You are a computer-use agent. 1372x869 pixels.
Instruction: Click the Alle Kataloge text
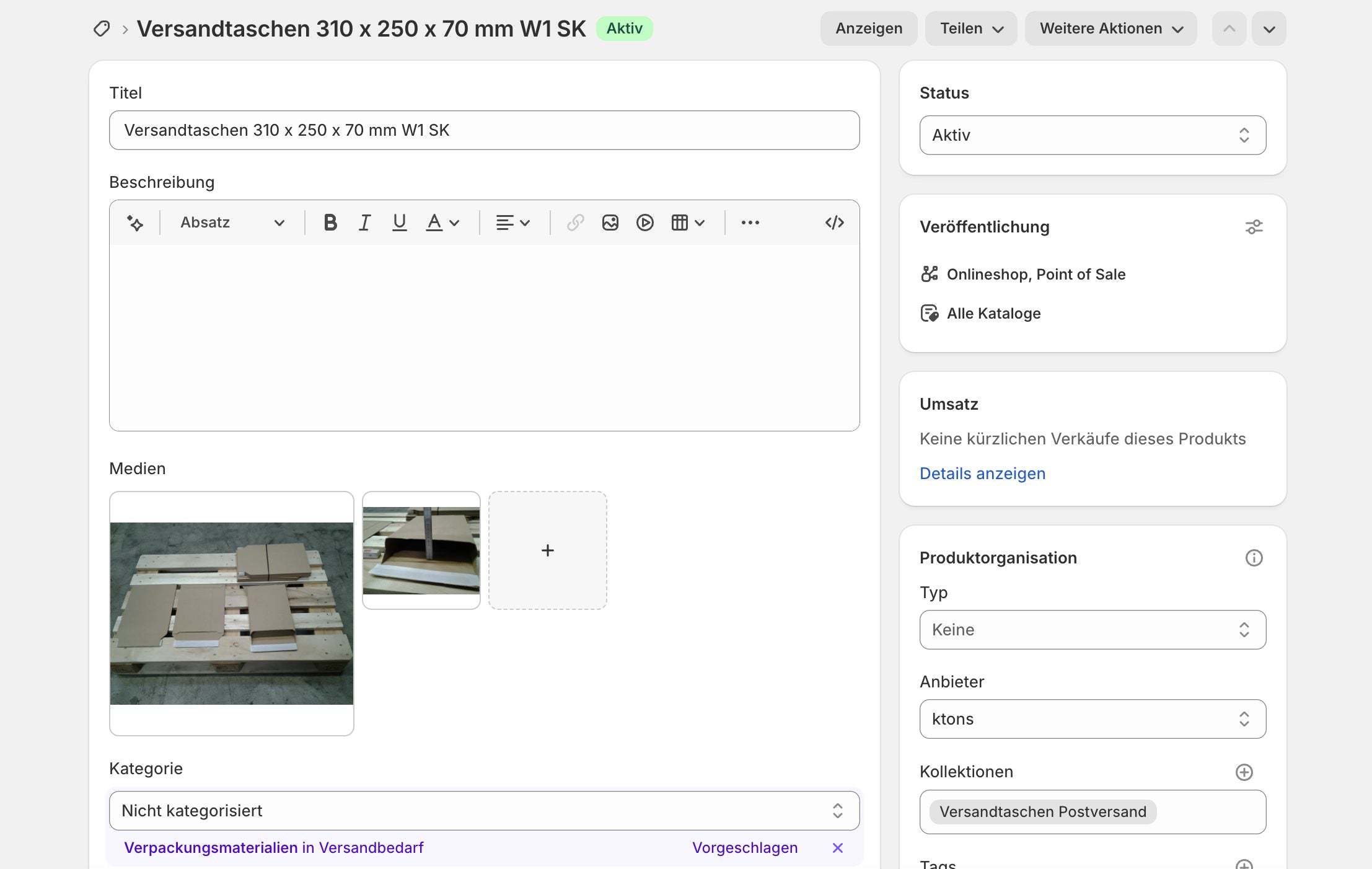(994, 313)
